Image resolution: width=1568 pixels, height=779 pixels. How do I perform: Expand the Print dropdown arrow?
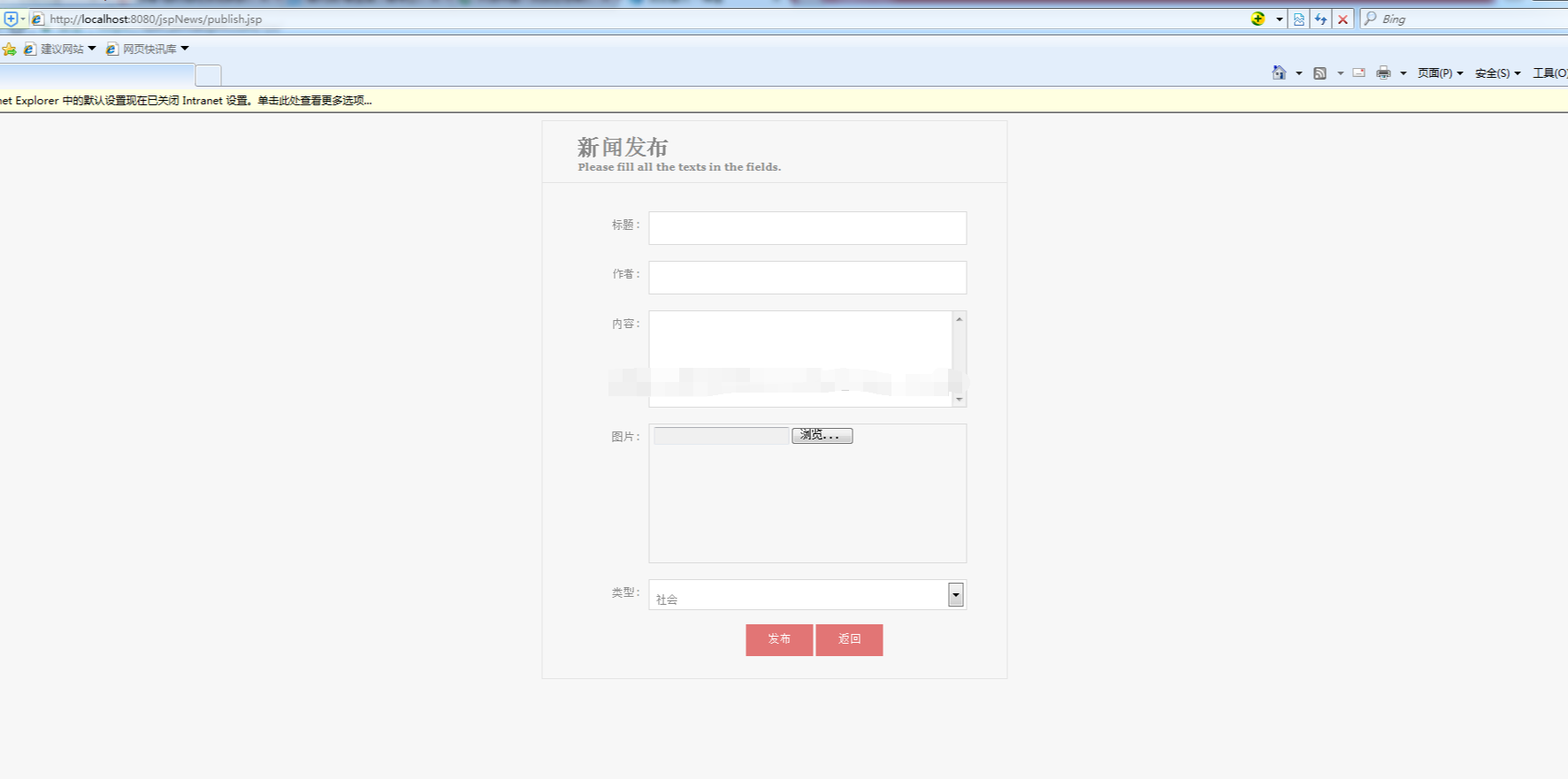pyautogui.click(x=1403, y=73)
